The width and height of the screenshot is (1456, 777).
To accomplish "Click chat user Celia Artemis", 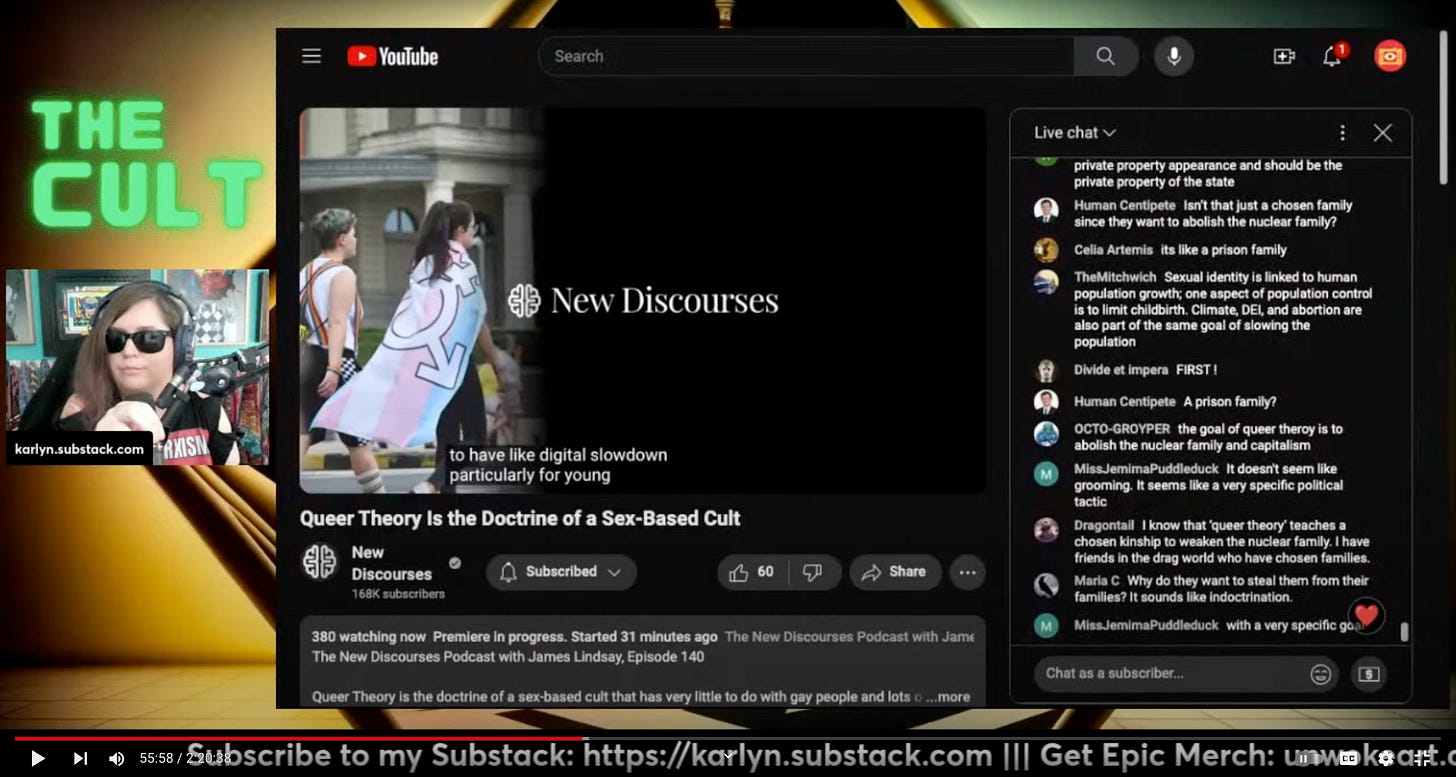I will coord(1114,250).
